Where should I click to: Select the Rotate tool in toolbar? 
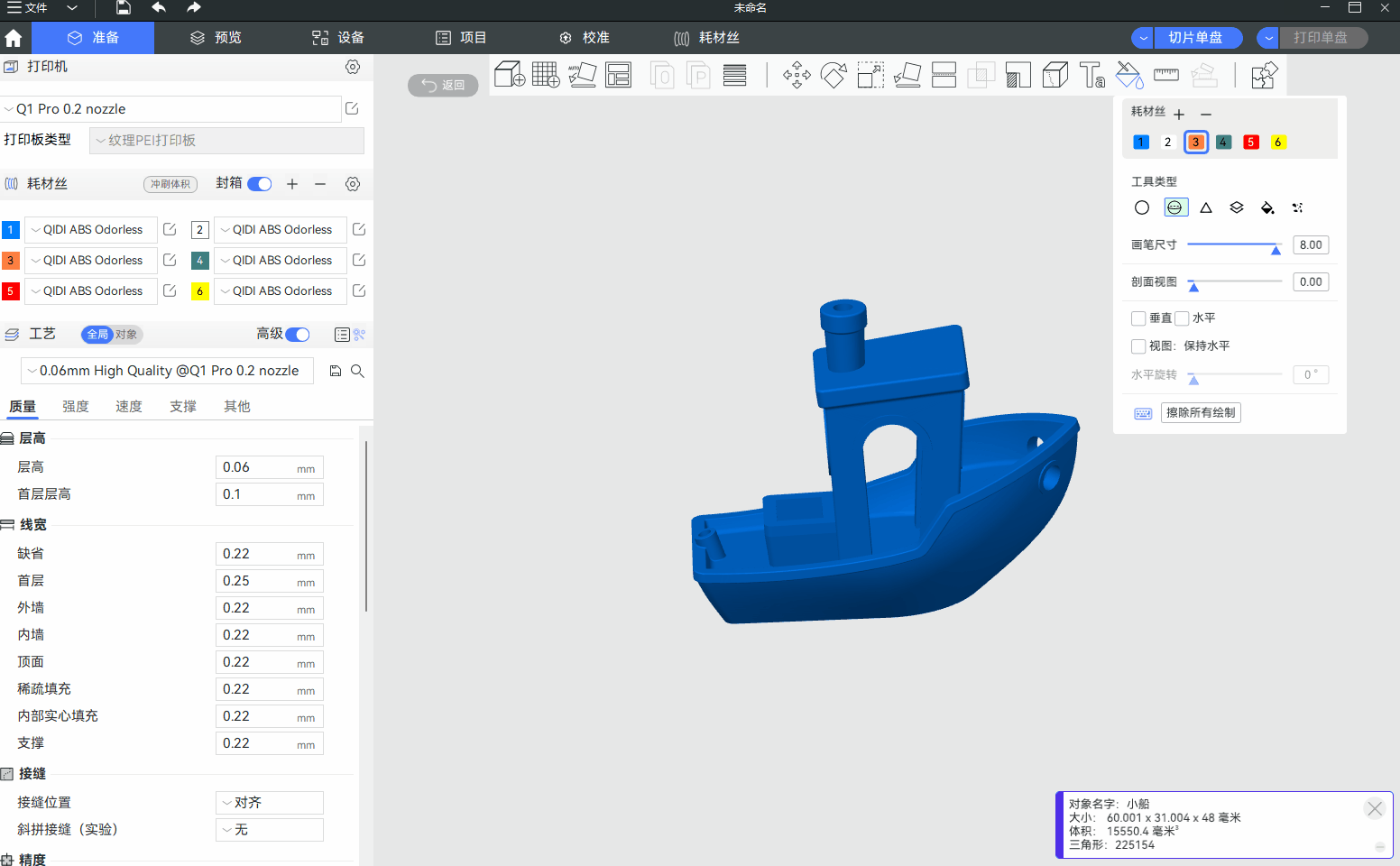point(834,75)
